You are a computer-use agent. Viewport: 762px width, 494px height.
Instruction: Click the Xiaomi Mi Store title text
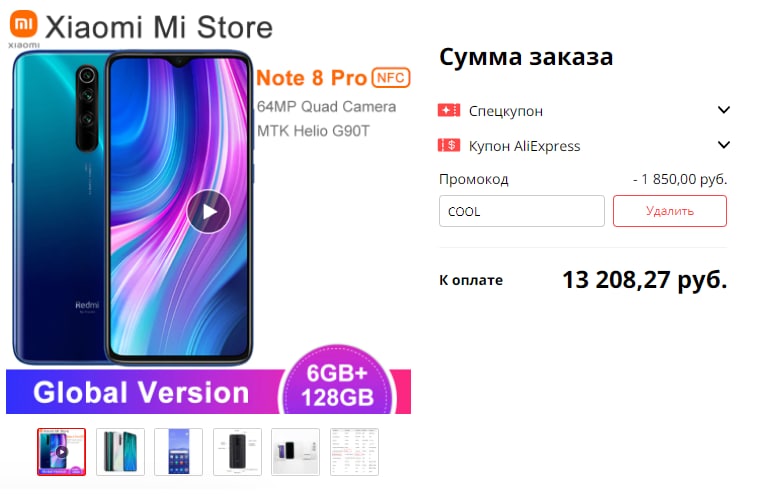(159, 27)
